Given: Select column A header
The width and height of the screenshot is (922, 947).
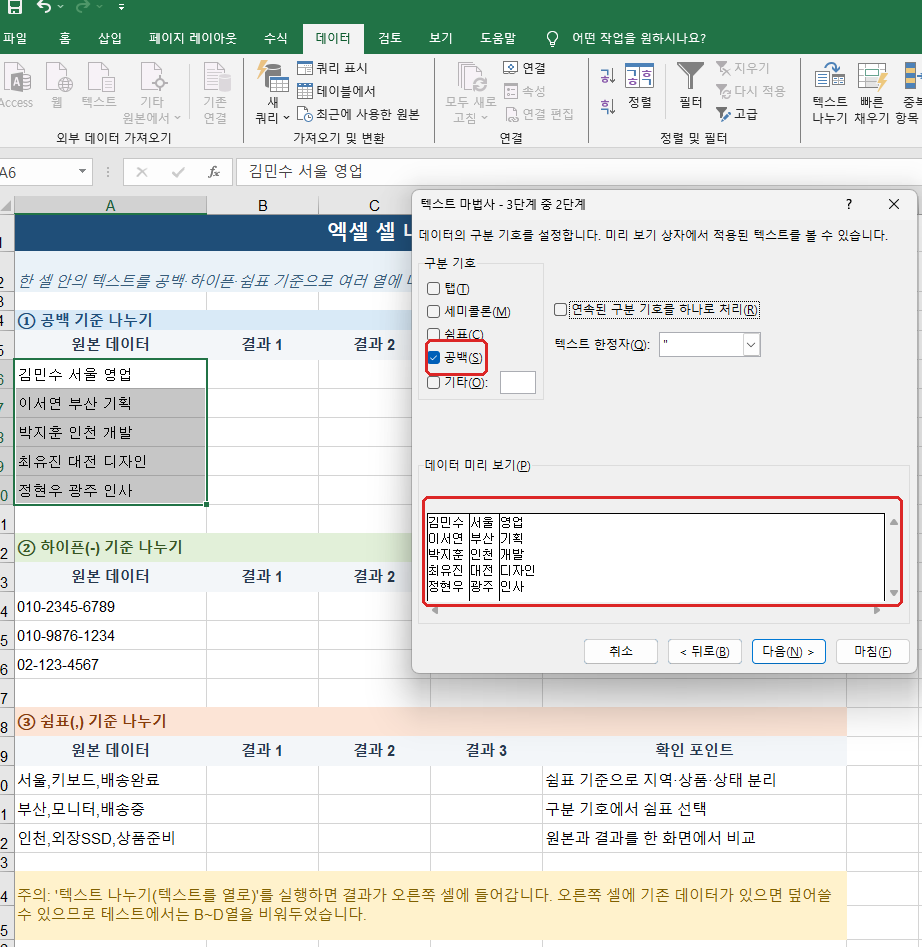Looking at the screenshot, I should pyautogui.click(x=110, y=205).
